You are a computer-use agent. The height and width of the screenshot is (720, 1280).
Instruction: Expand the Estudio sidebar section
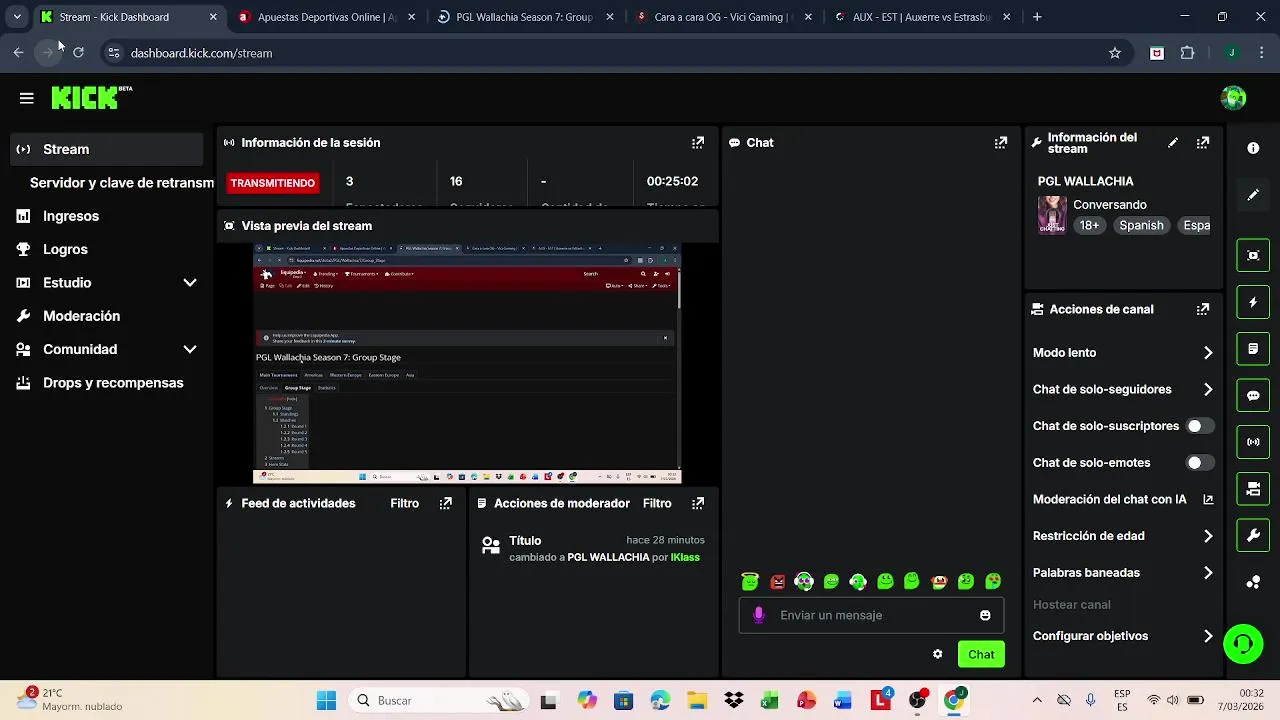pyautogui.click(x=190, y=283)
